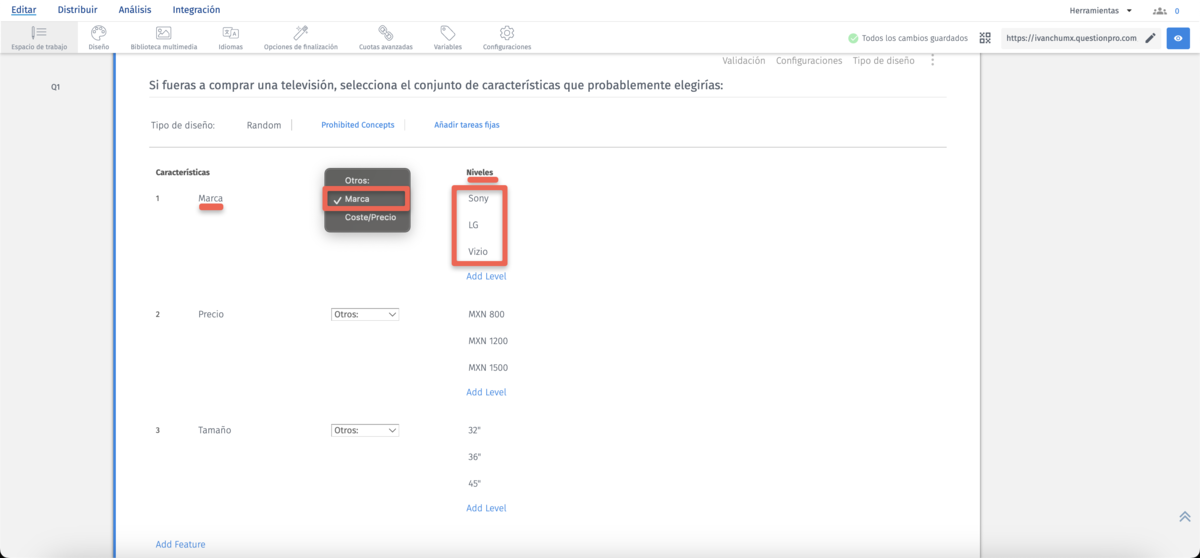
Task: Expand the Tamaño feature type dropdown
Action: click(x=365, y=430)
